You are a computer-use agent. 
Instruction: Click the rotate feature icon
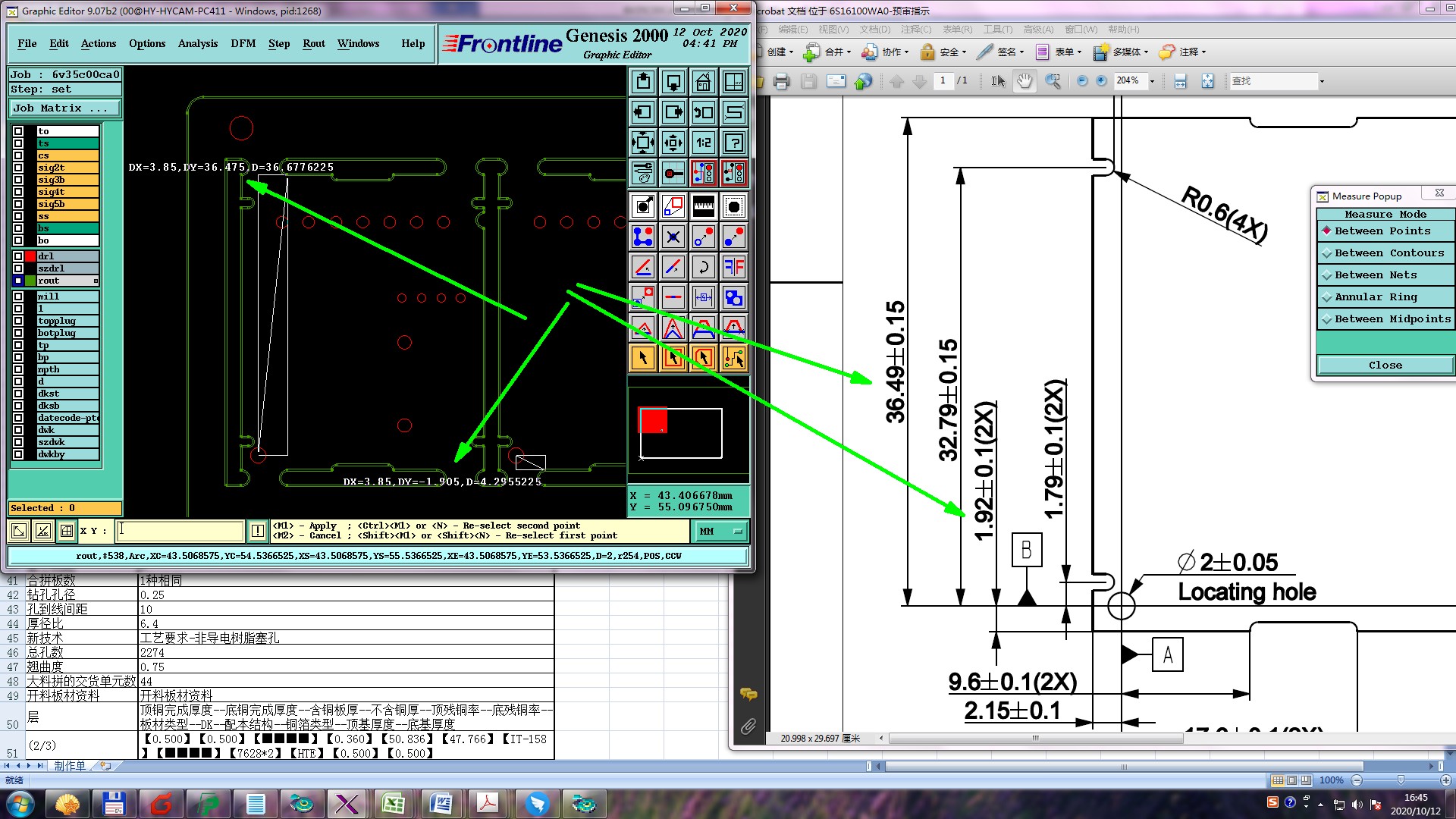pos(703,267)
